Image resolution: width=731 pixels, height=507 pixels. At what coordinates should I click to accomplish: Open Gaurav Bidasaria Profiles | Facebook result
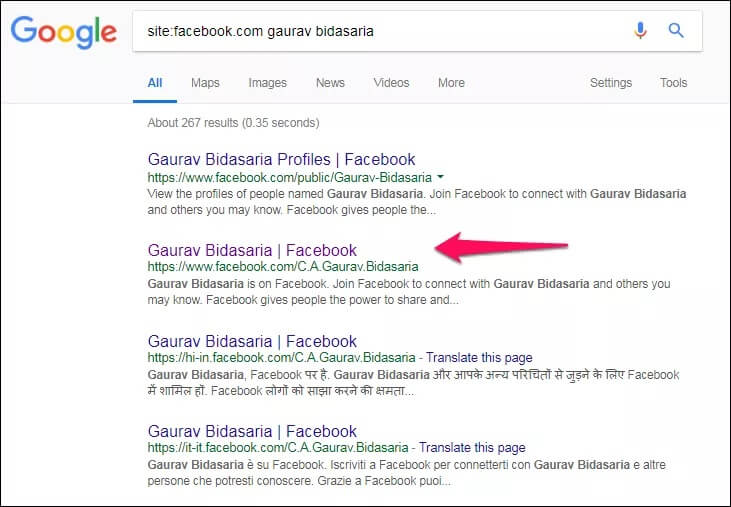tap(281, 159)
